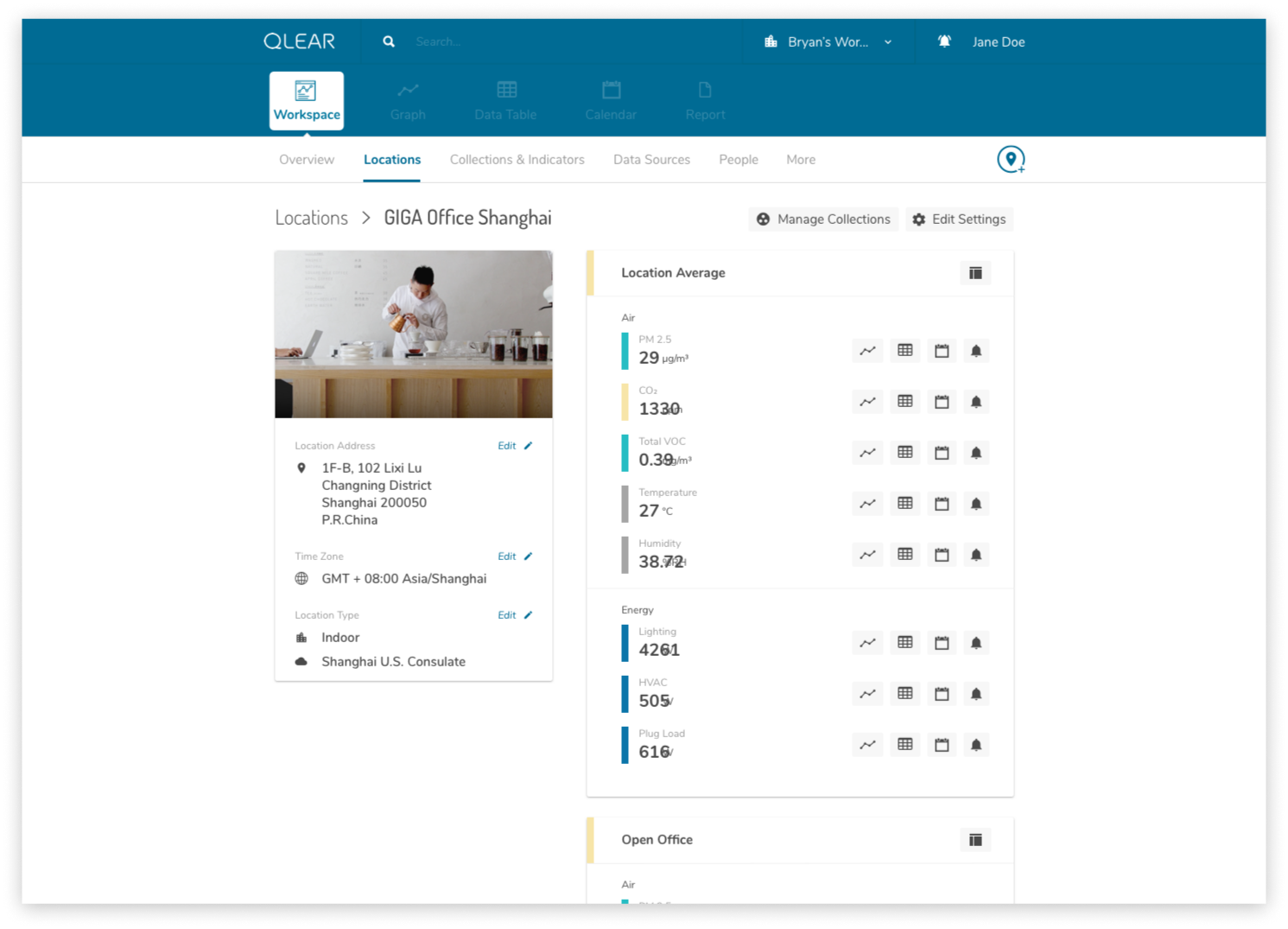Viewport: 1288px width, 929px height.
Task: Open calendar for Plug Load
Action: [942, 745]
